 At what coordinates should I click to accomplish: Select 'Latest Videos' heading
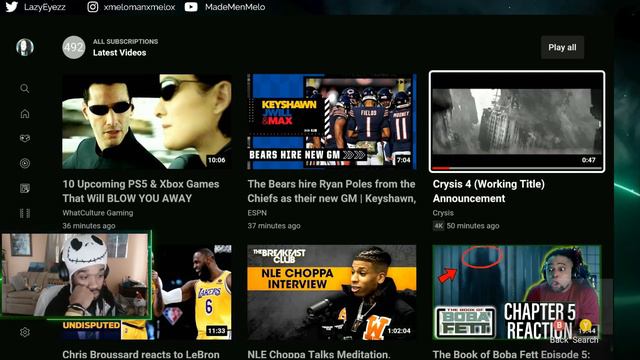point(119,53)
